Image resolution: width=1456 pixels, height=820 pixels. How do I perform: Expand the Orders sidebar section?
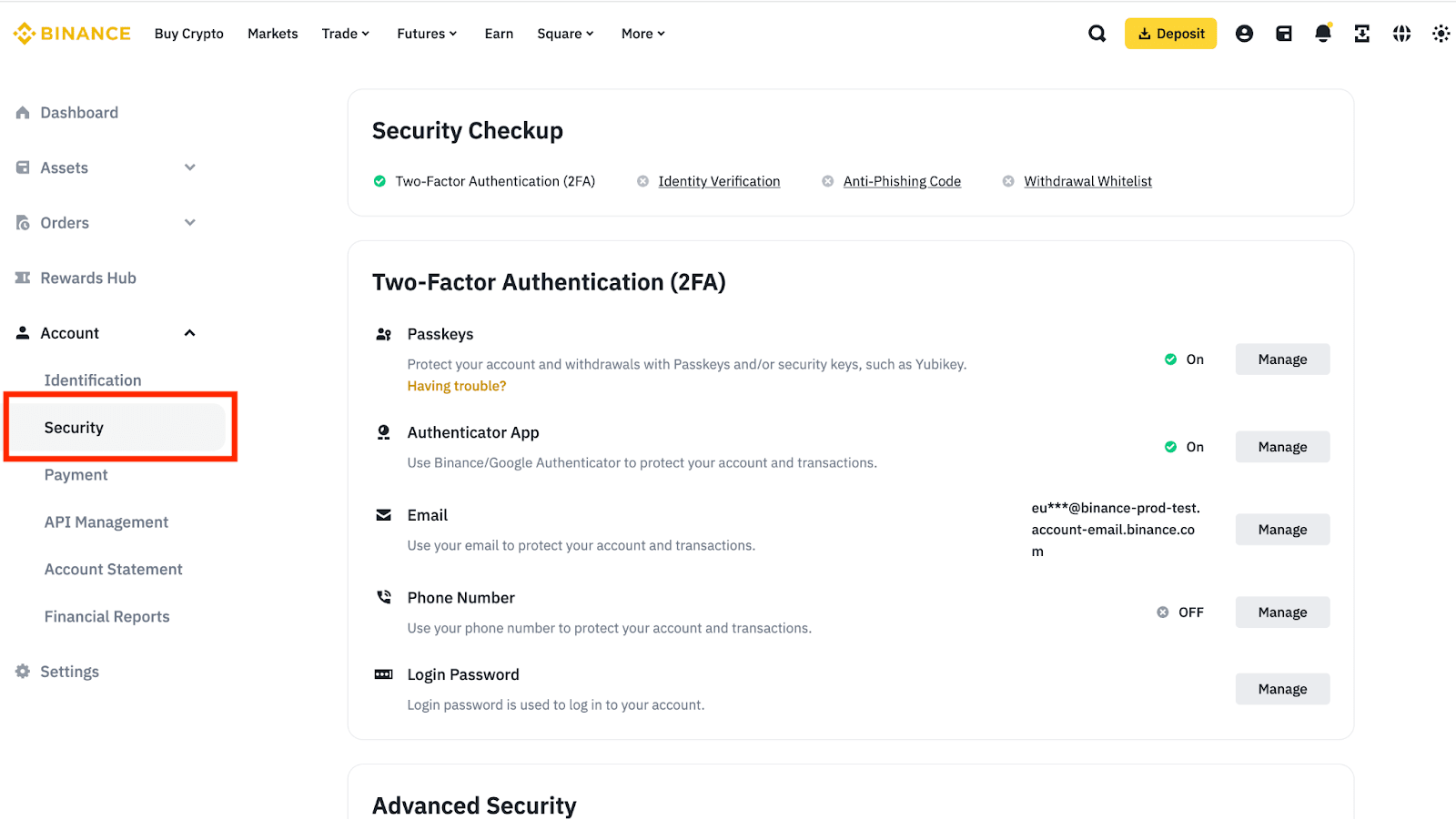coord(189,223)
